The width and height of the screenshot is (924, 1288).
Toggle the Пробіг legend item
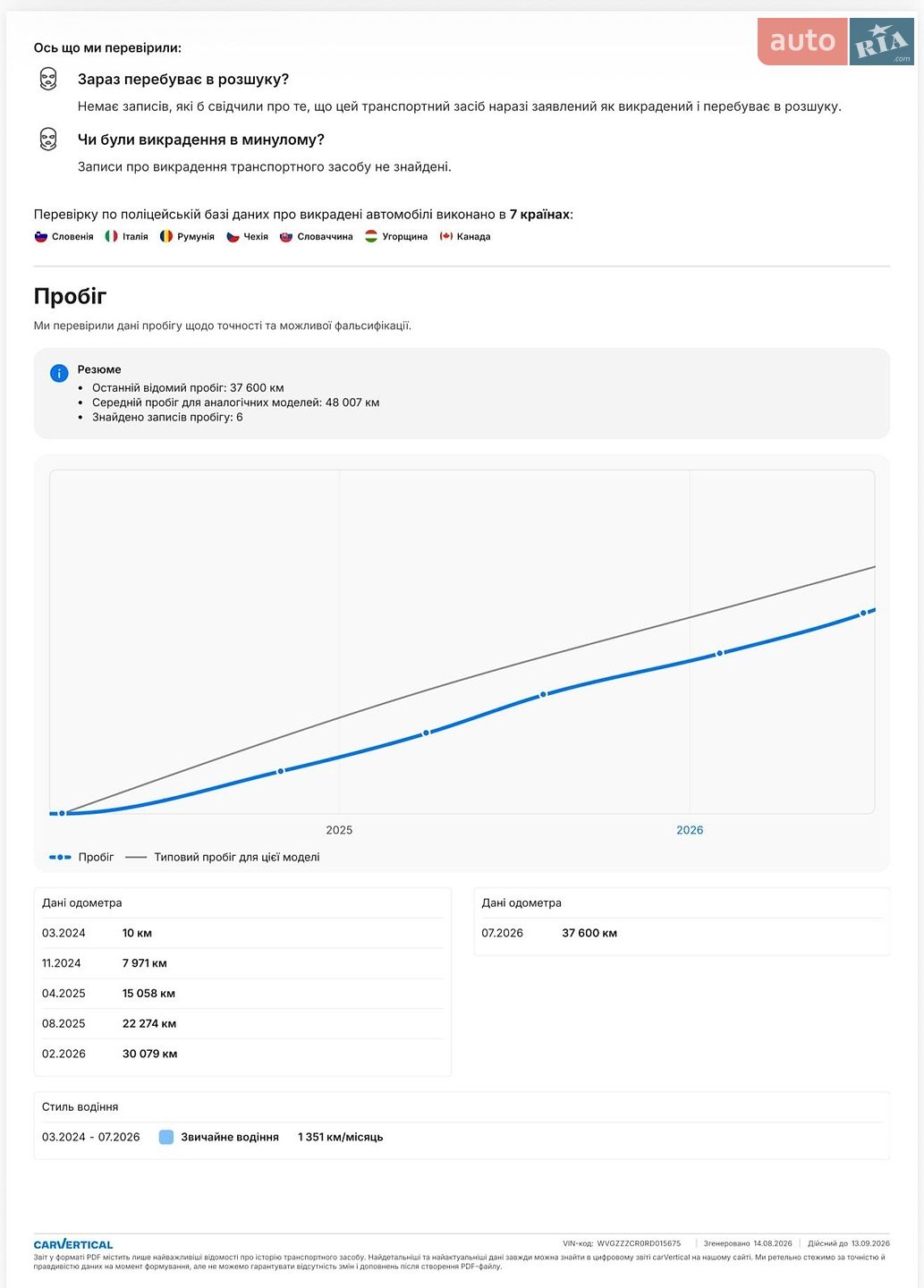tap(81, 857)
